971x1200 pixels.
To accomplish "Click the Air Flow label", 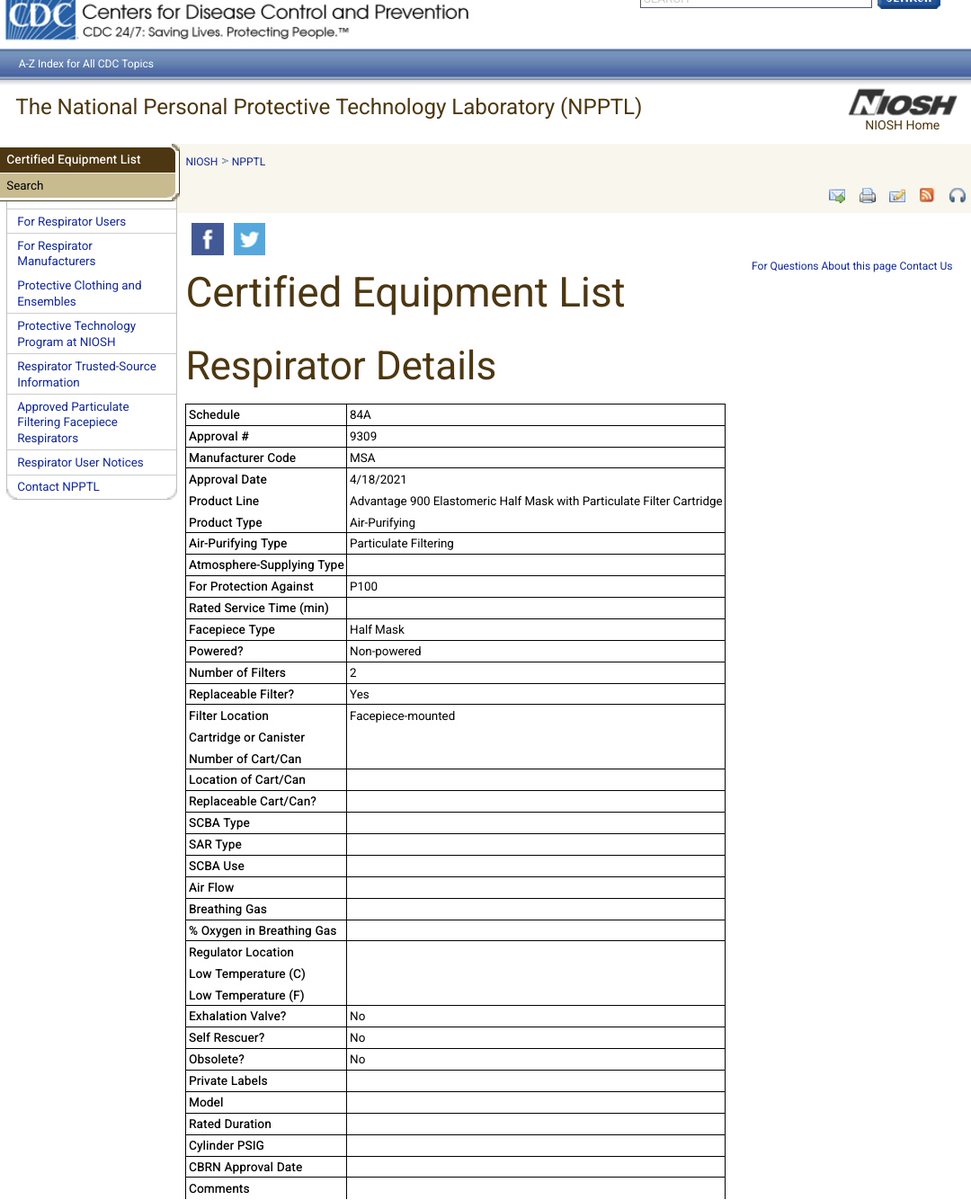I will coord(211,888).
